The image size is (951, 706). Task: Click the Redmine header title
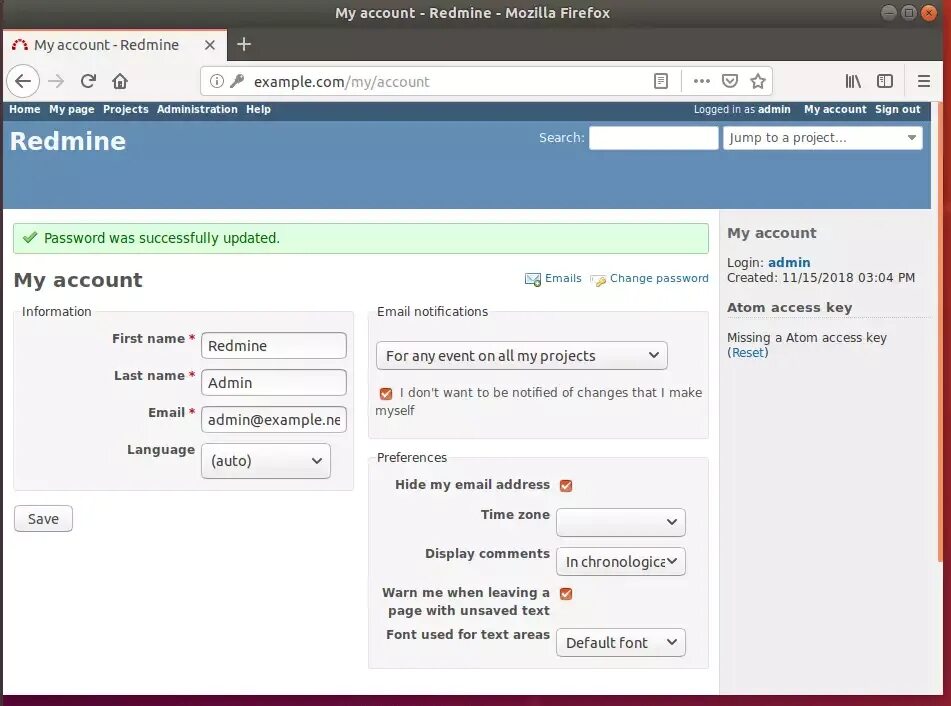[68, 141]
